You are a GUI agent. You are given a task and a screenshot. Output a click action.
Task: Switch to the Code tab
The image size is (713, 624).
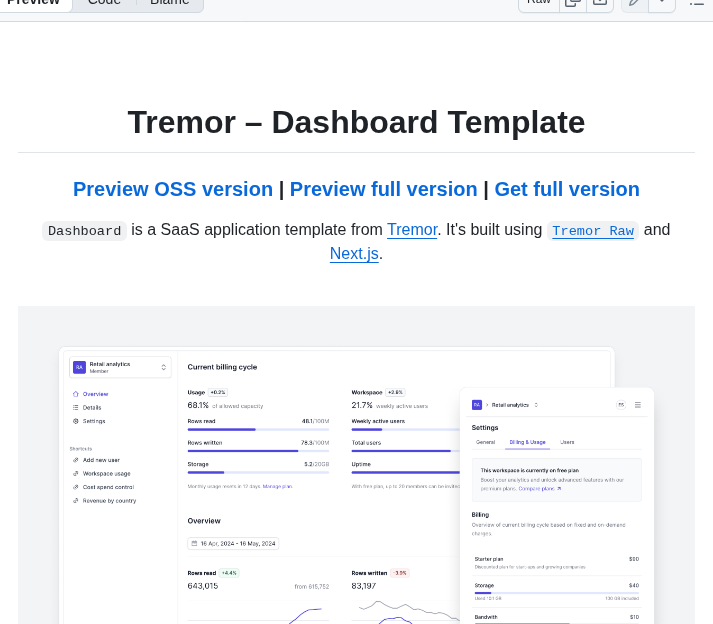click(x=104, y=3)
